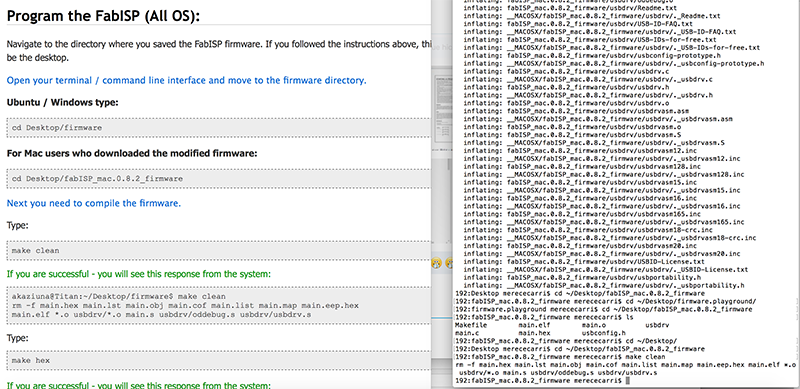Image resolution: width=800 pixels, height=389 pixels.
Task: Click 'Makefile' in the terminal ls output
Action: [471, 325]
